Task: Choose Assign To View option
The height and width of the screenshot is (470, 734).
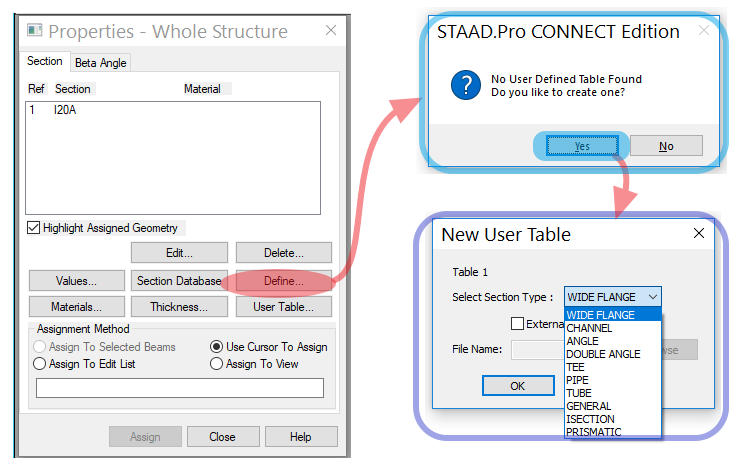Action: 216,364
